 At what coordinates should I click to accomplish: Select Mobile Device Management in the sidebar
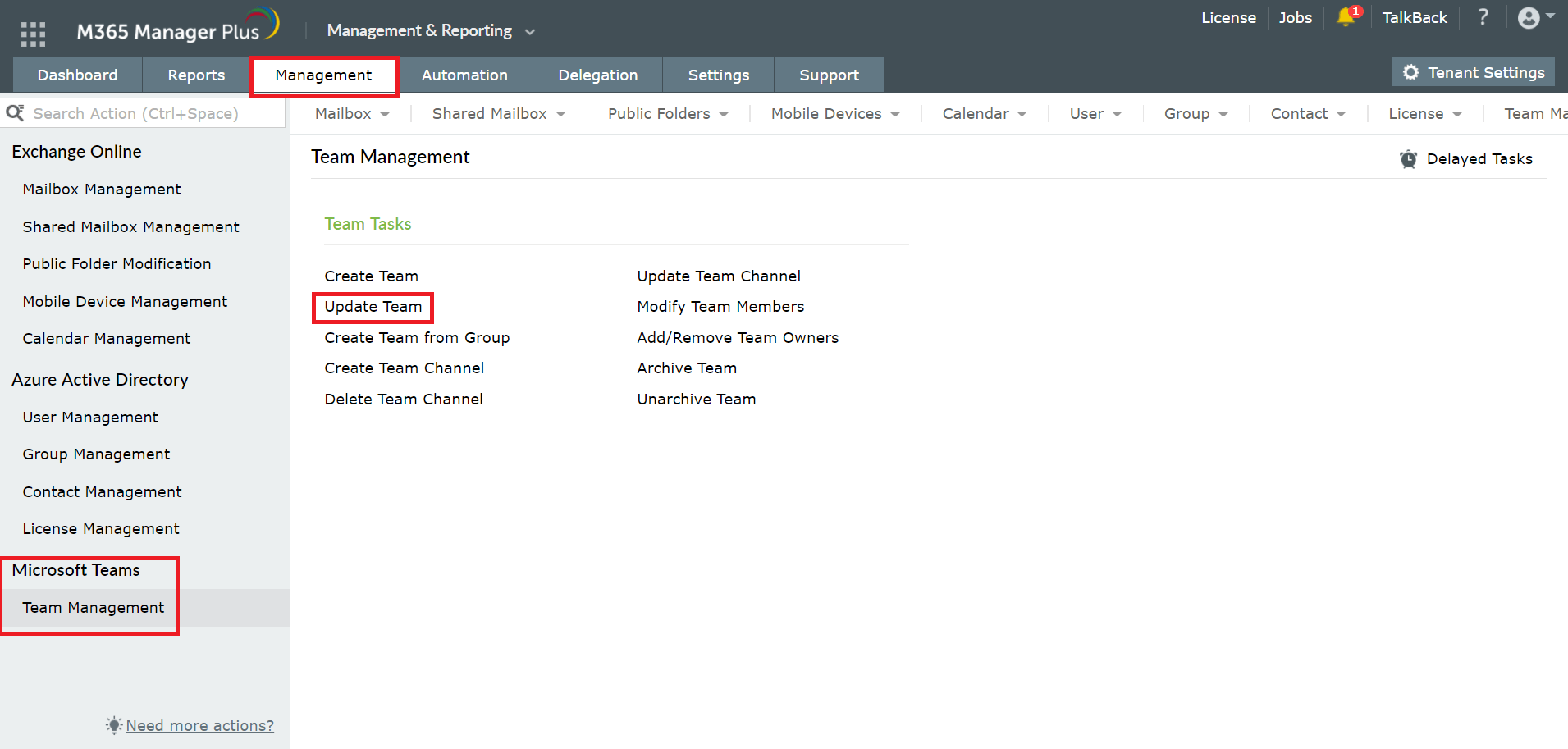(x=125, y=302)
